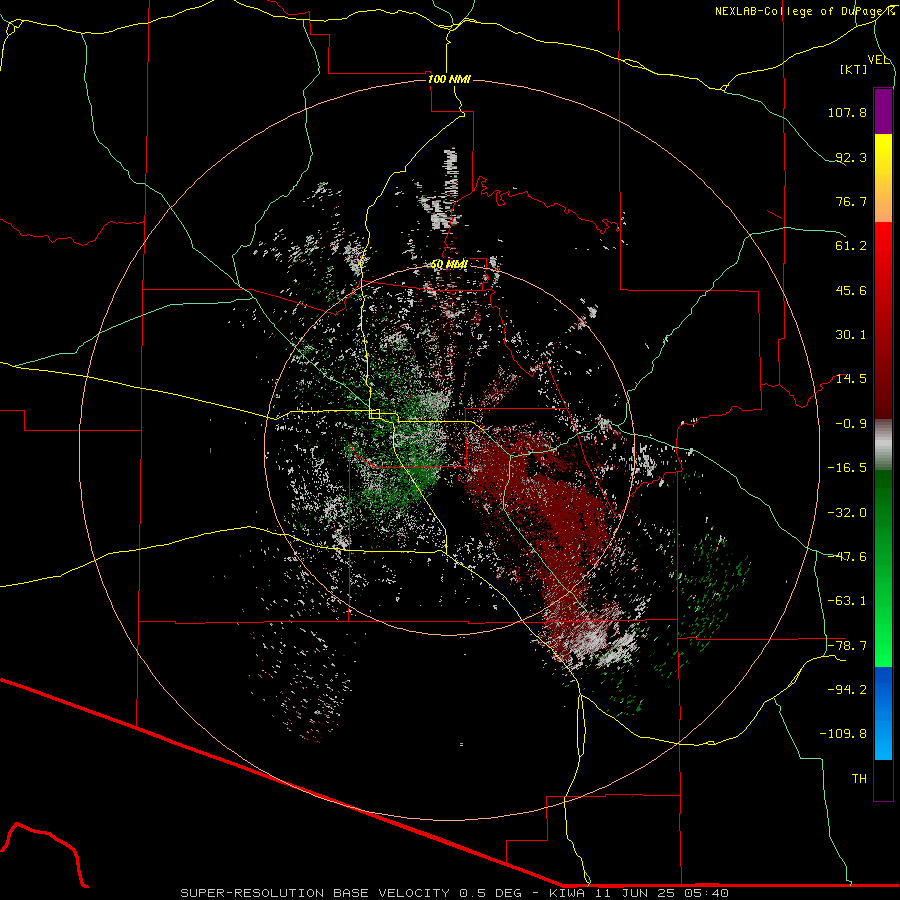Screen dimensions: 900x900
Task: Click the VEL label above color scale
Action: pyautogui.click(x=878, y=60)
